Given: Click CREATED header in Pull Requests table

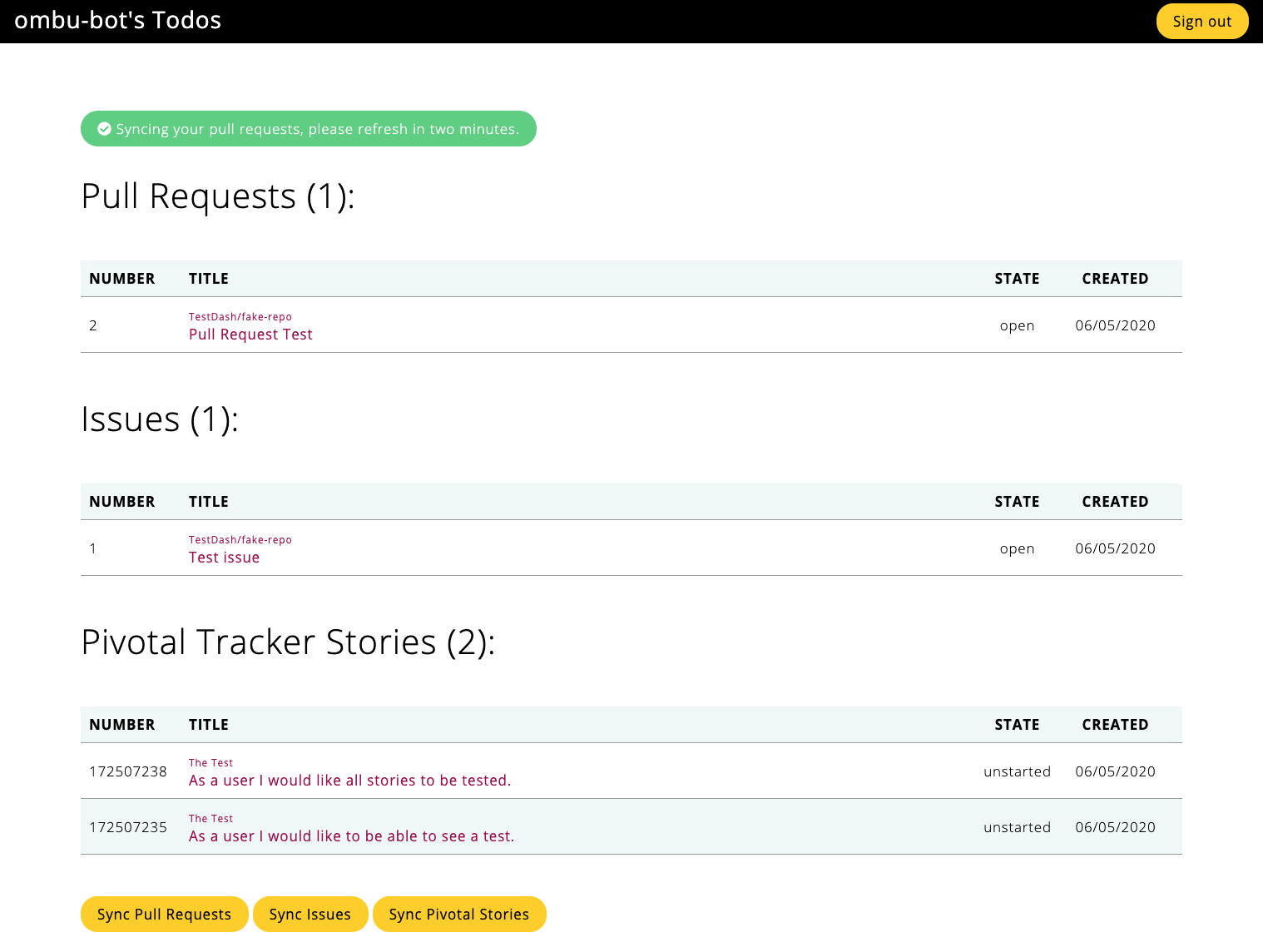Looking at the screenshot, I should coord(1115,279).
